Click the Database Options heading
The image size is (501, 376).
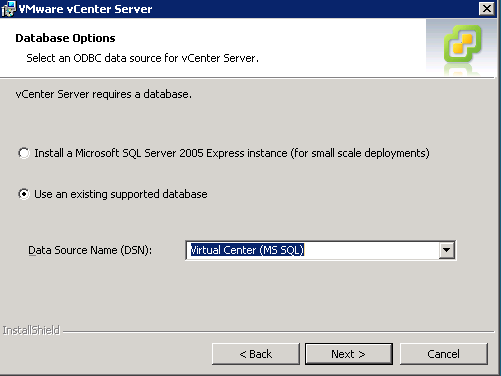[x=65, y=38]
